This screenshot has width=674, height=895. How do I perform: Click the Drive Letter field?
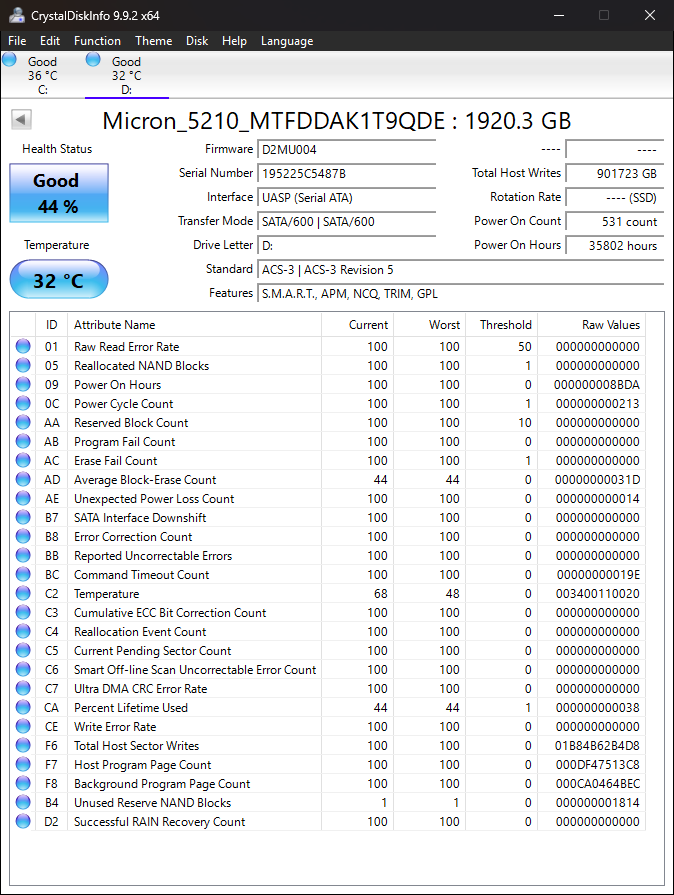[347, 245]
